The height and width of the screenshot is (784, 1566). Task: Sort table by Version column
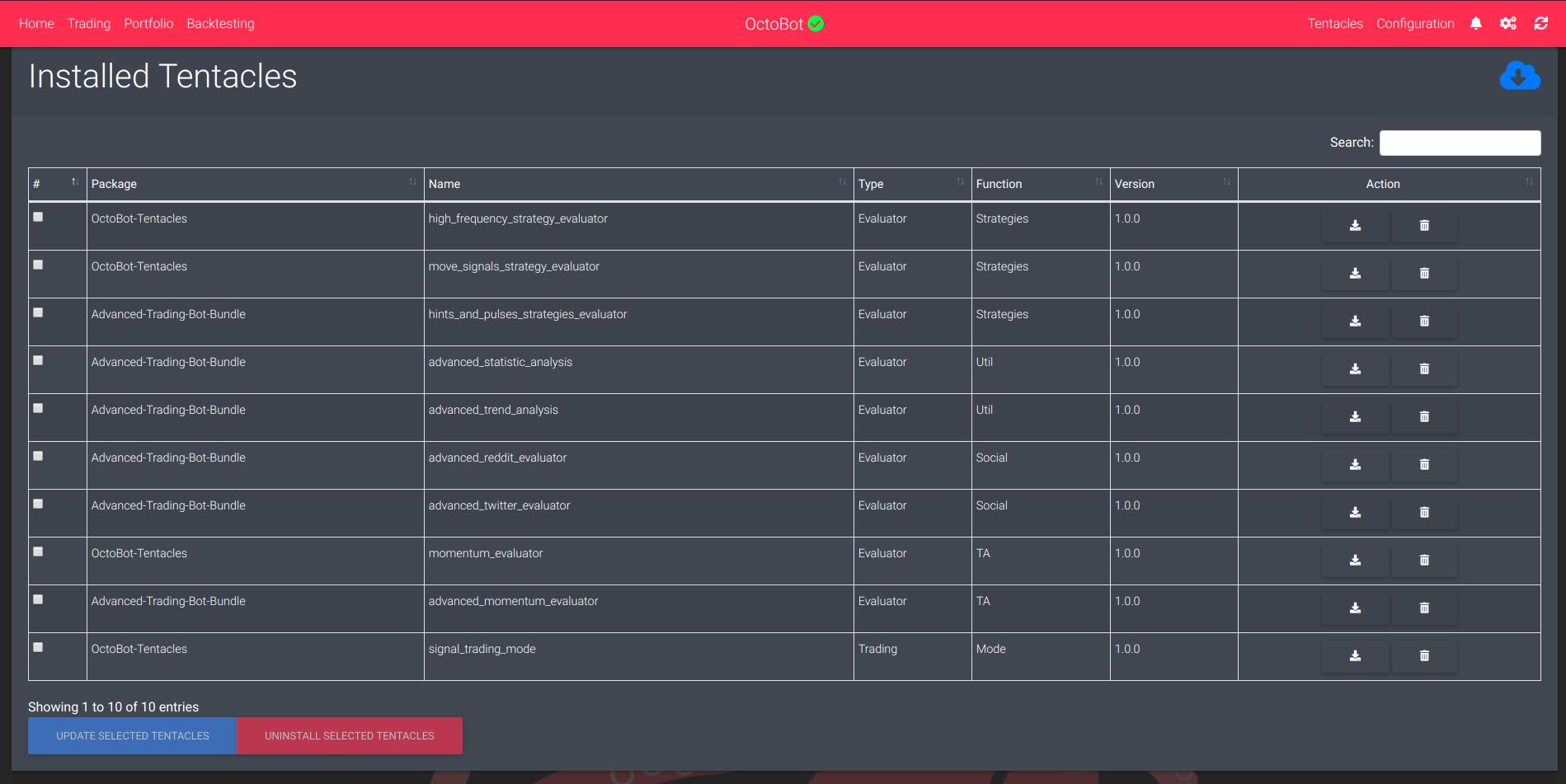[1173, 184]
